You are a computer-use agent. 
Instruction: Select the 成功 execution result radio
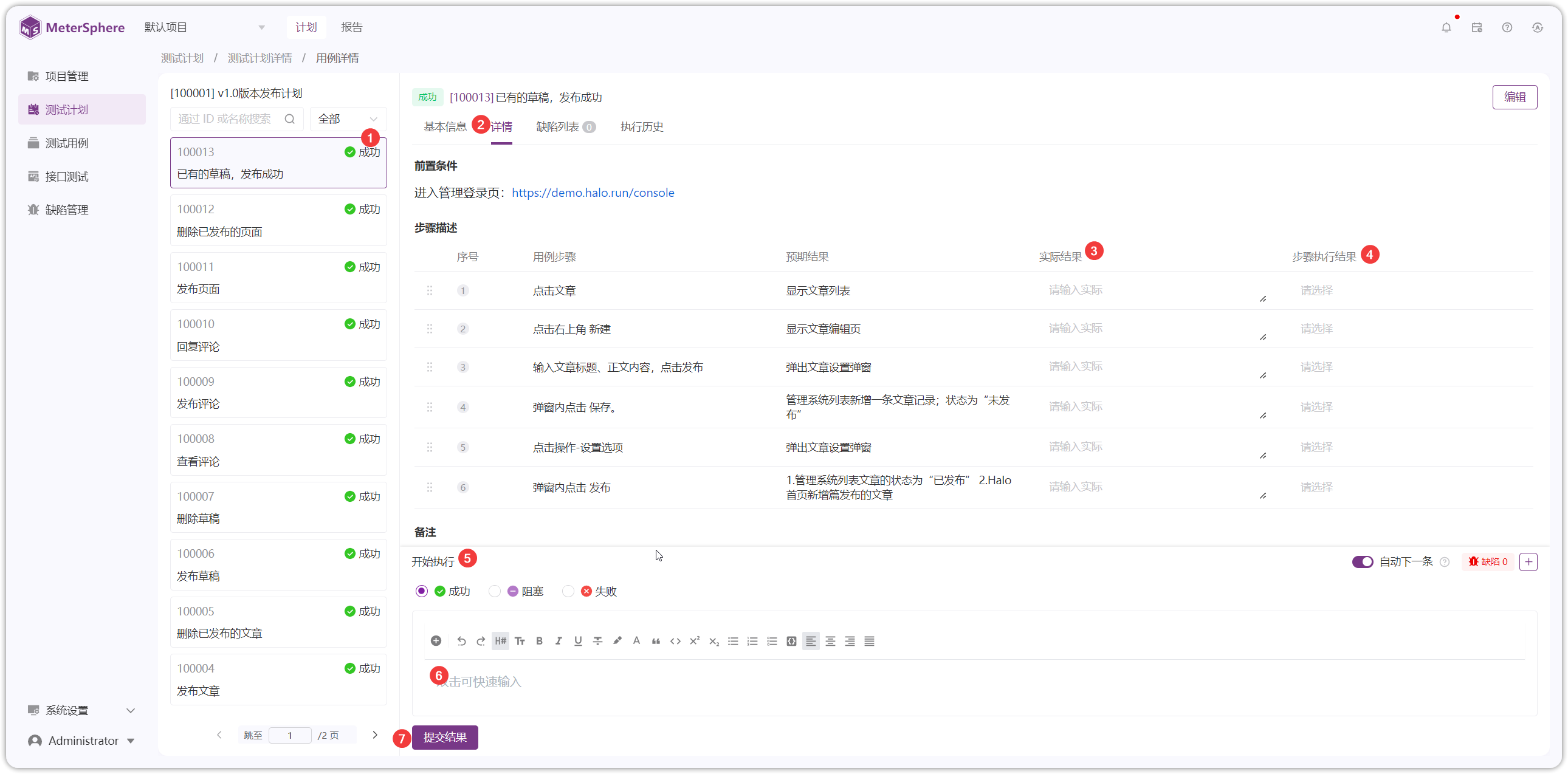tap(421, 592)
